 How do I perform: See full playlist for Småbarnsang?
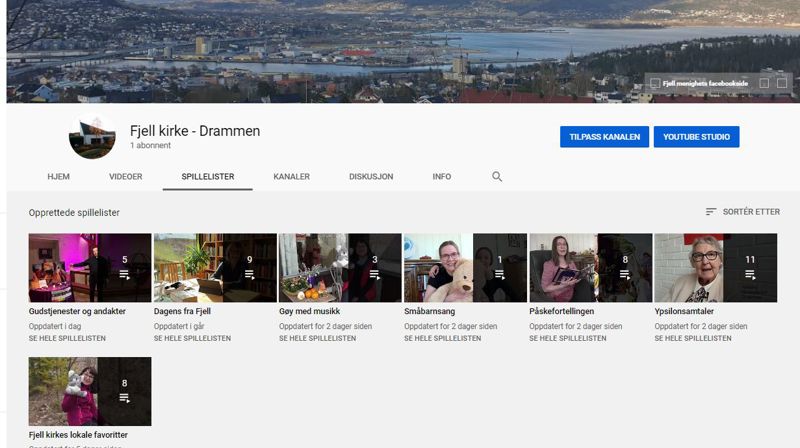click(442, 338)
